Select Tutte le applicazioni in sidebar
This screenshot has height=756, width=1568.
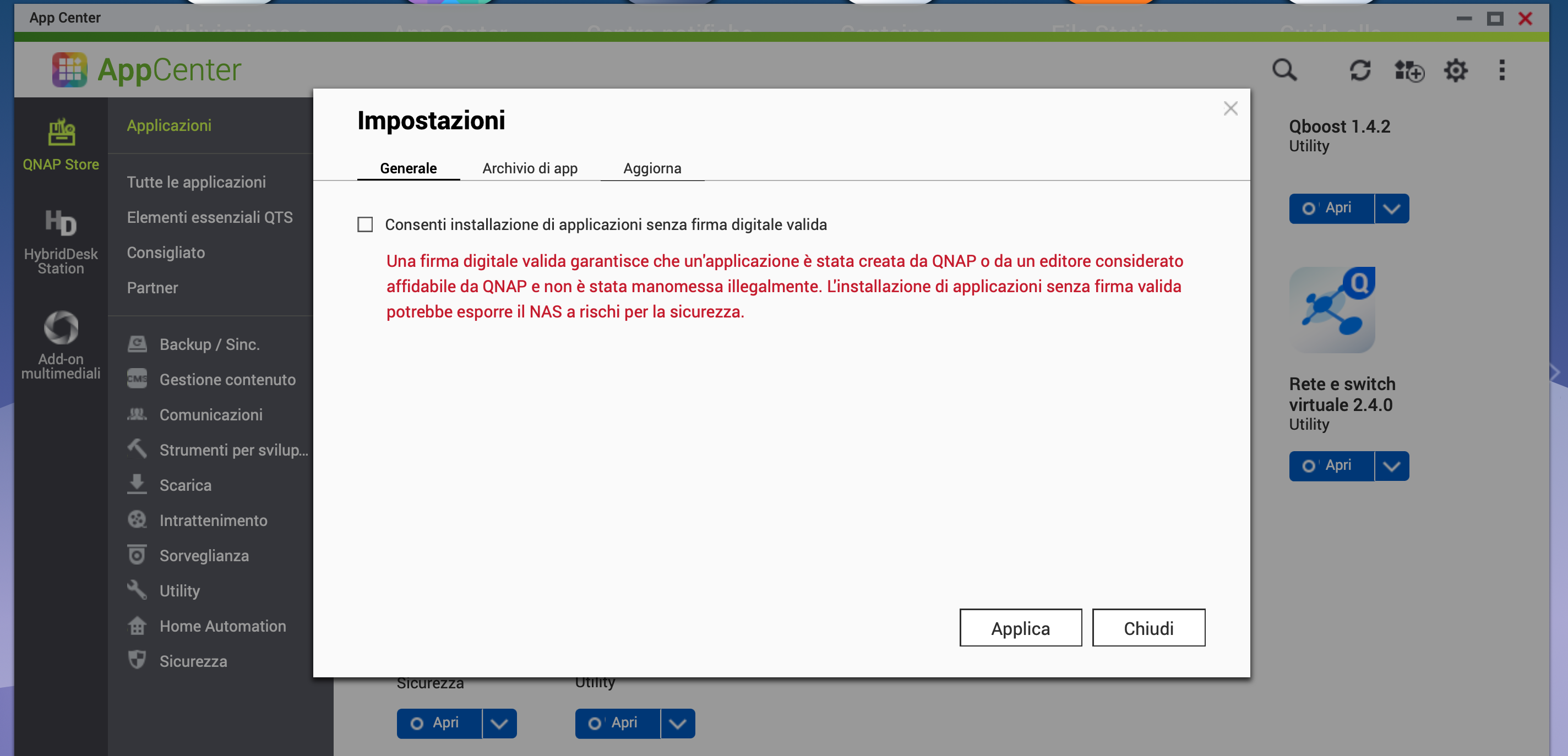[x=196, y=182]
